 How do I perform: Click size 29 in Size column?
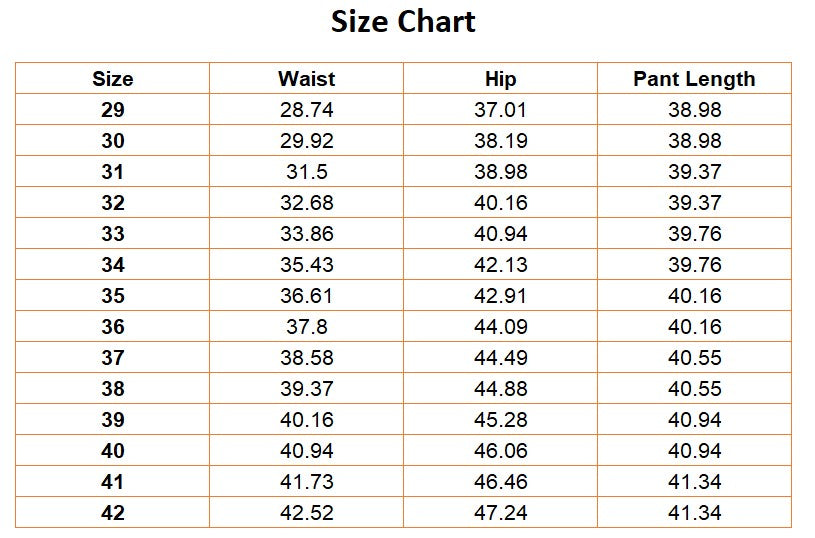pos(112,110)
